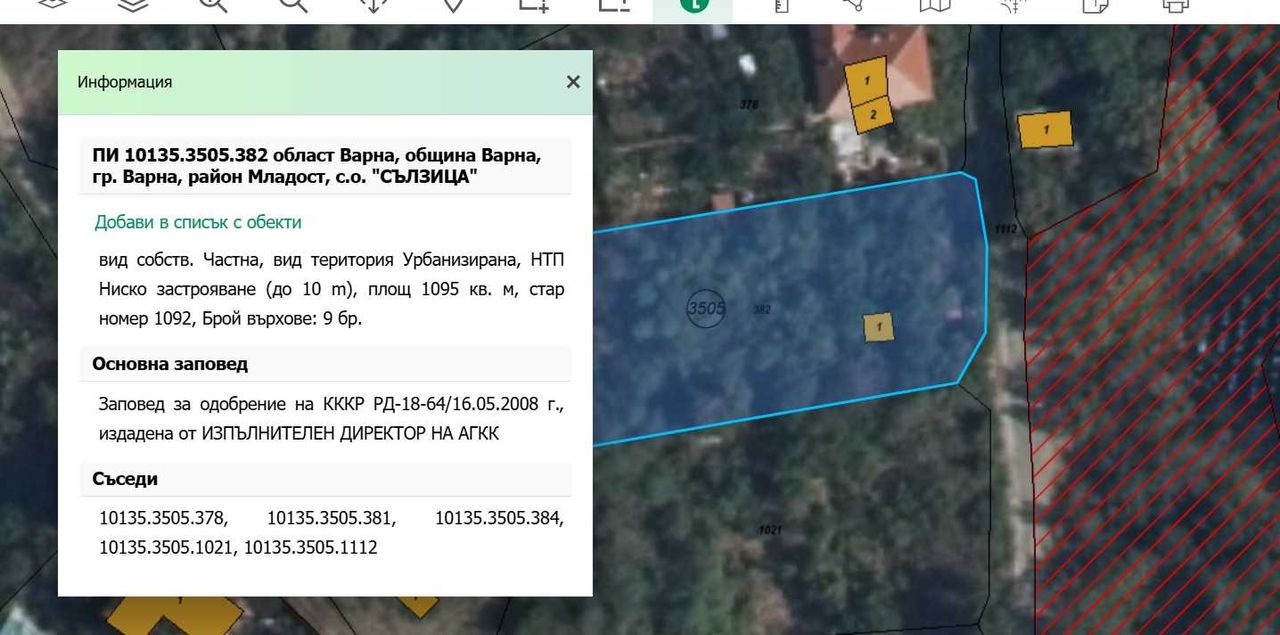Click the 'Добави в списък с обекти' link
The height and width of the screenshot is (635, 1280).
tap(198, 222)
